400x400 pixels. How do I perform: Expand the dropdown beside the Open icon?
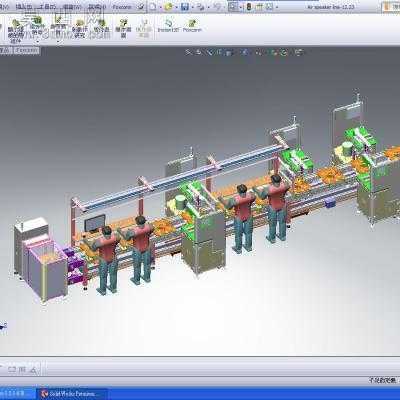click(177, 7)
